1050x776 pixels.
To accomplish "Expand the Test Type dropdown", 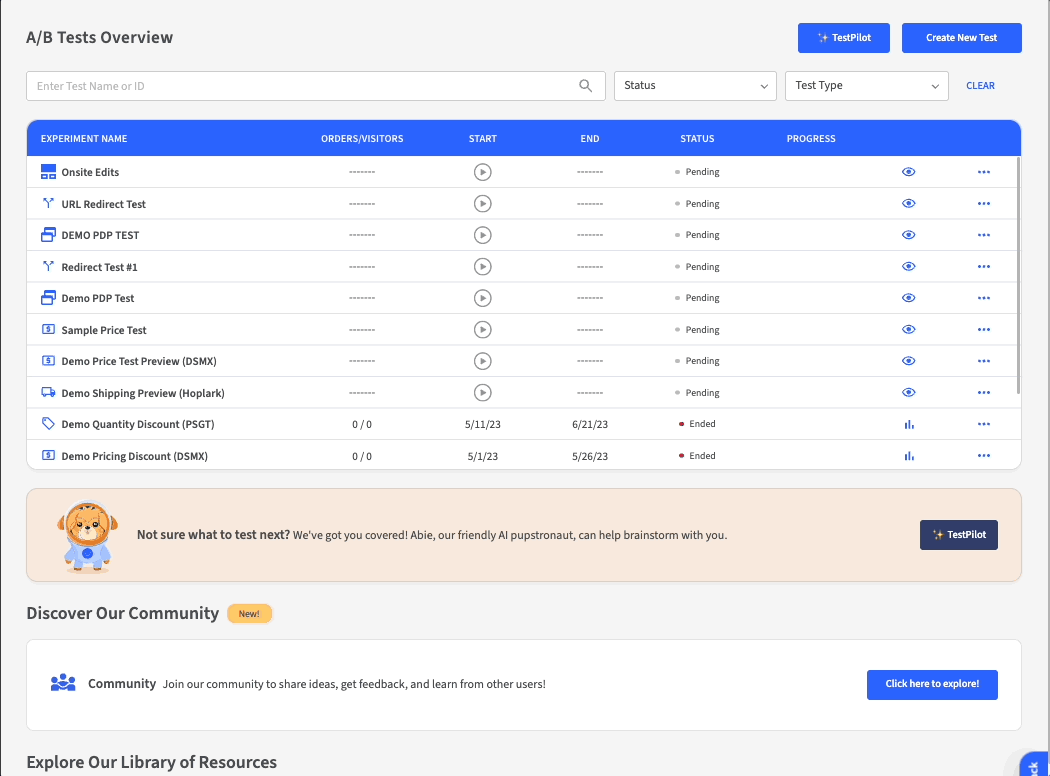I will [866, 86].
